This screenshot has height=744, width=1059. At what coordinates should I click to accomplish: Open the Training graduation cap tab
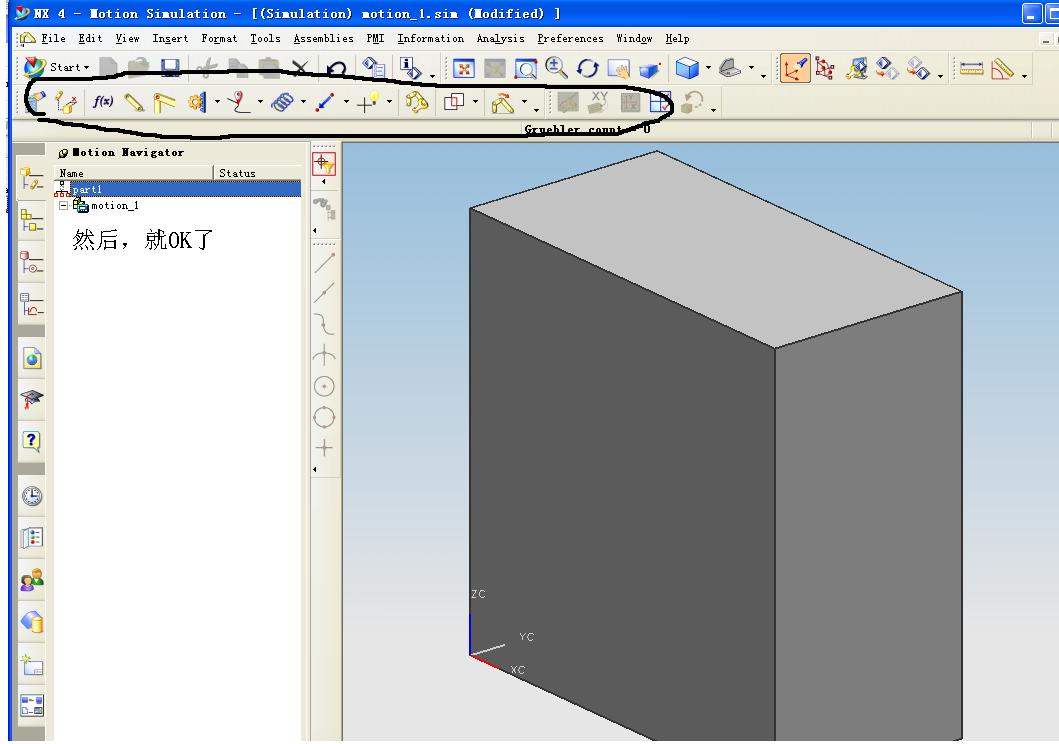click(31, 400)
